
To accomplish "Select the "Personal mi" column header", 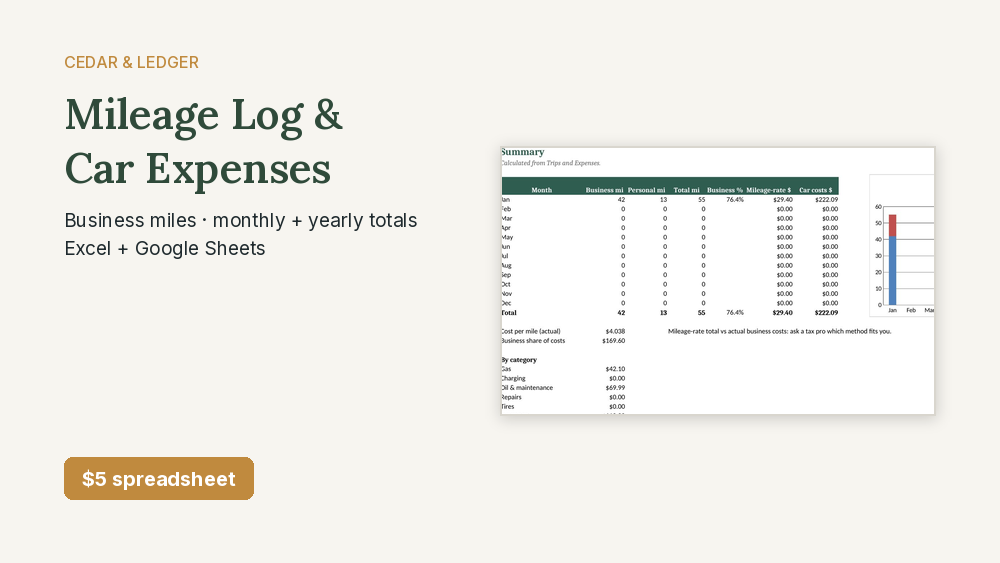I will (x=646, y=190).
